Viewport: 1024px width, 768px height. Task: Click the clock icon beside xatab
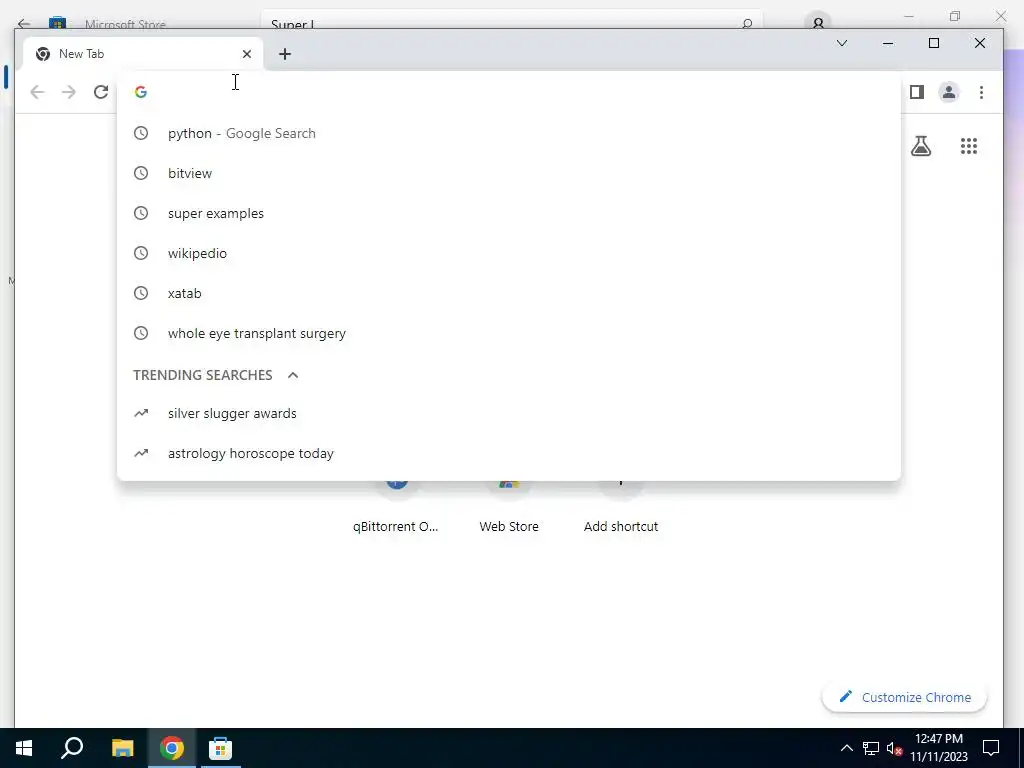tap(140, 293)
